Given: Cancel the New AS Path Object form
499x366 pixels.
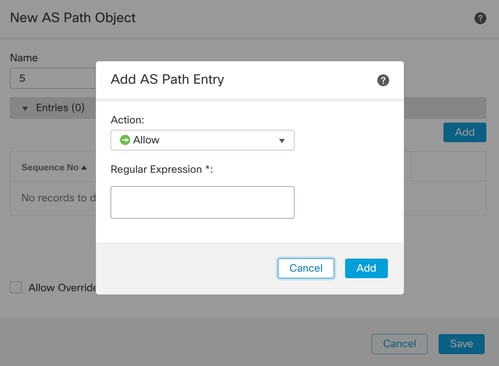Looking at the screenshot, I should pos(399,344).
